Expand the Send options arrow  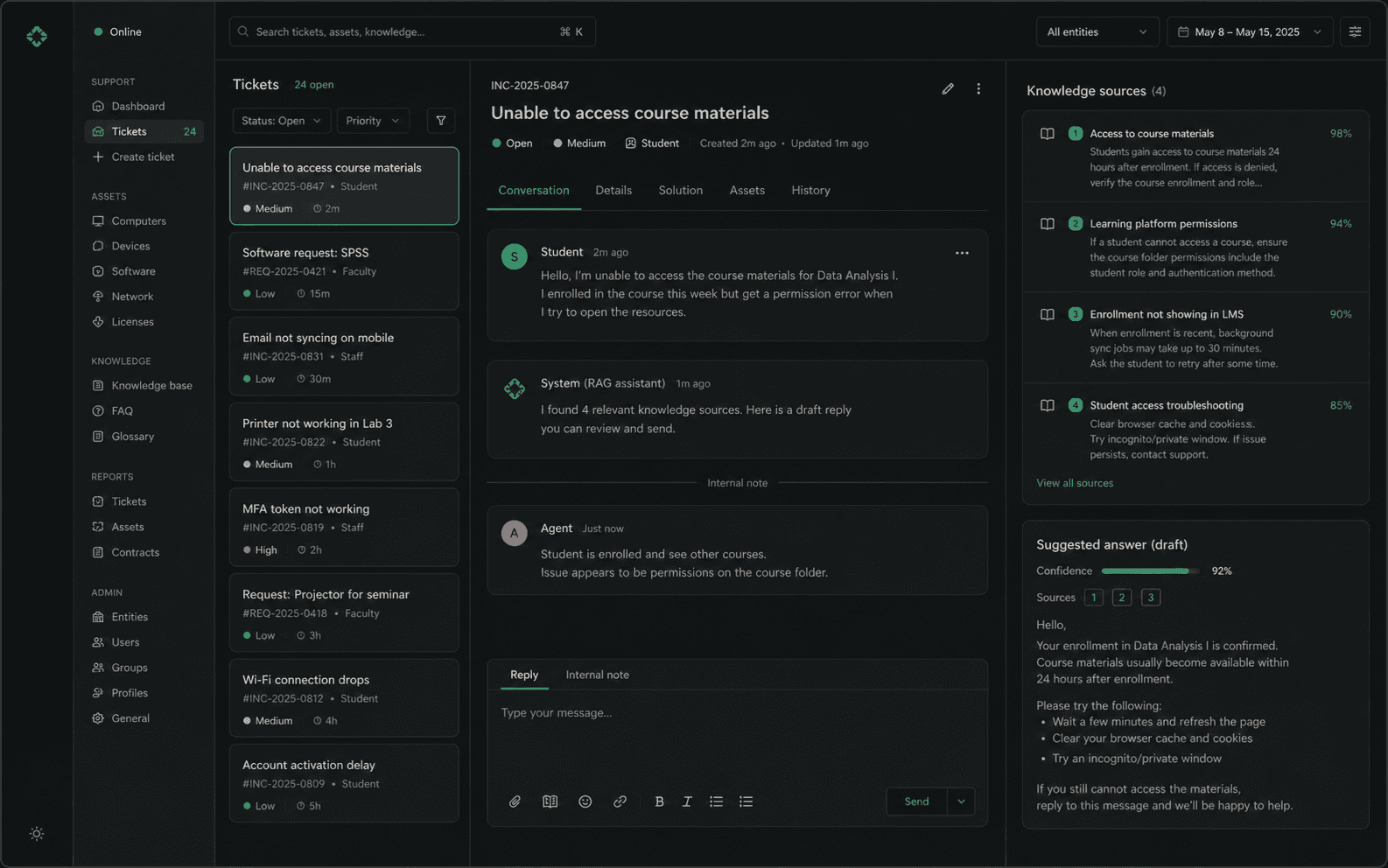[961, 801]
